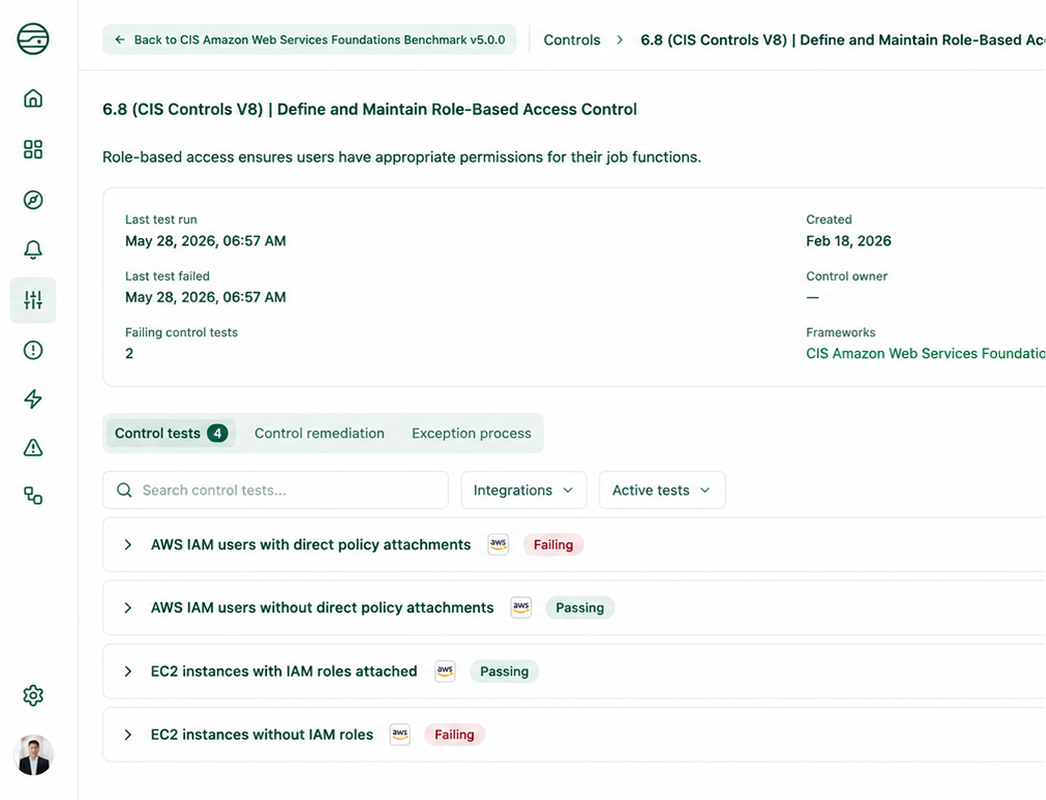Click the Last test run date value
The height and width of the screenshot is (800, 1046).
205,241
